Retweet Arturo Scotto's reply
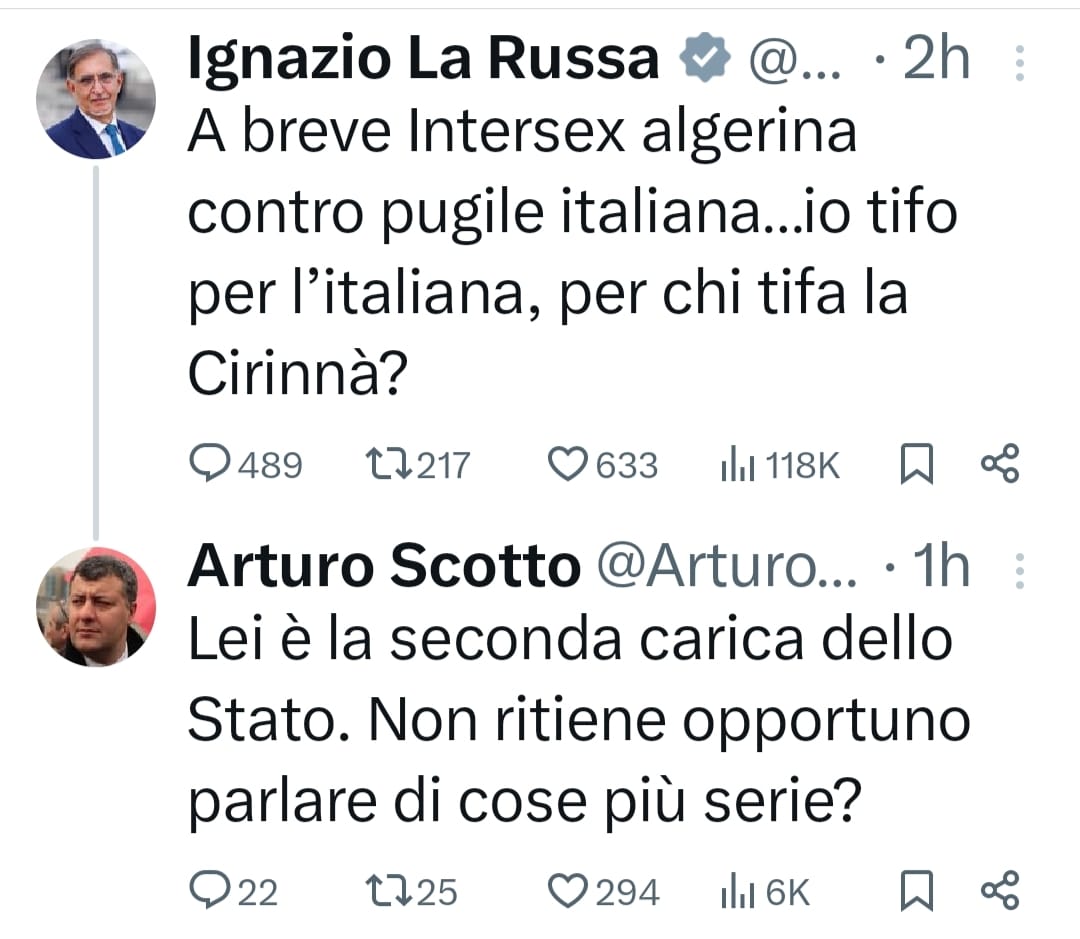 tap(383, 890)
